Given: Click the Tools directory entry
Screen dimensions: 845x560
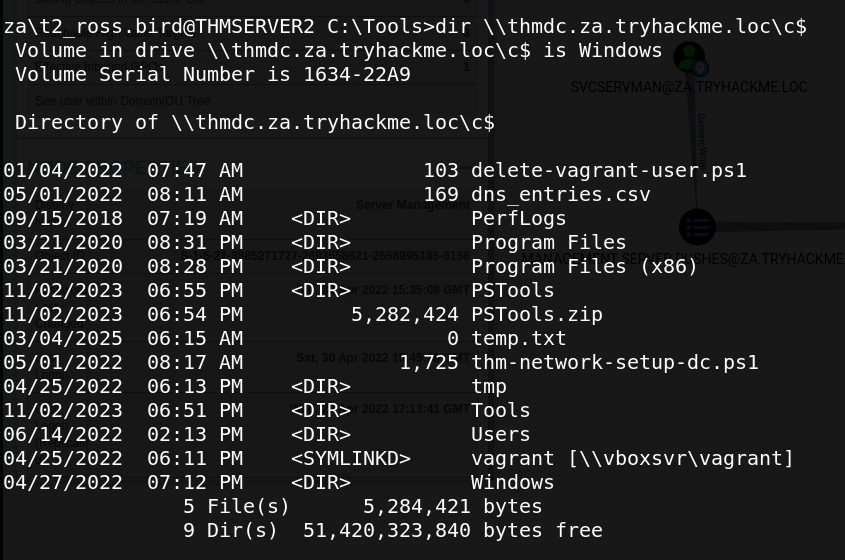Looking at the screenshot, I should [500, 410].
